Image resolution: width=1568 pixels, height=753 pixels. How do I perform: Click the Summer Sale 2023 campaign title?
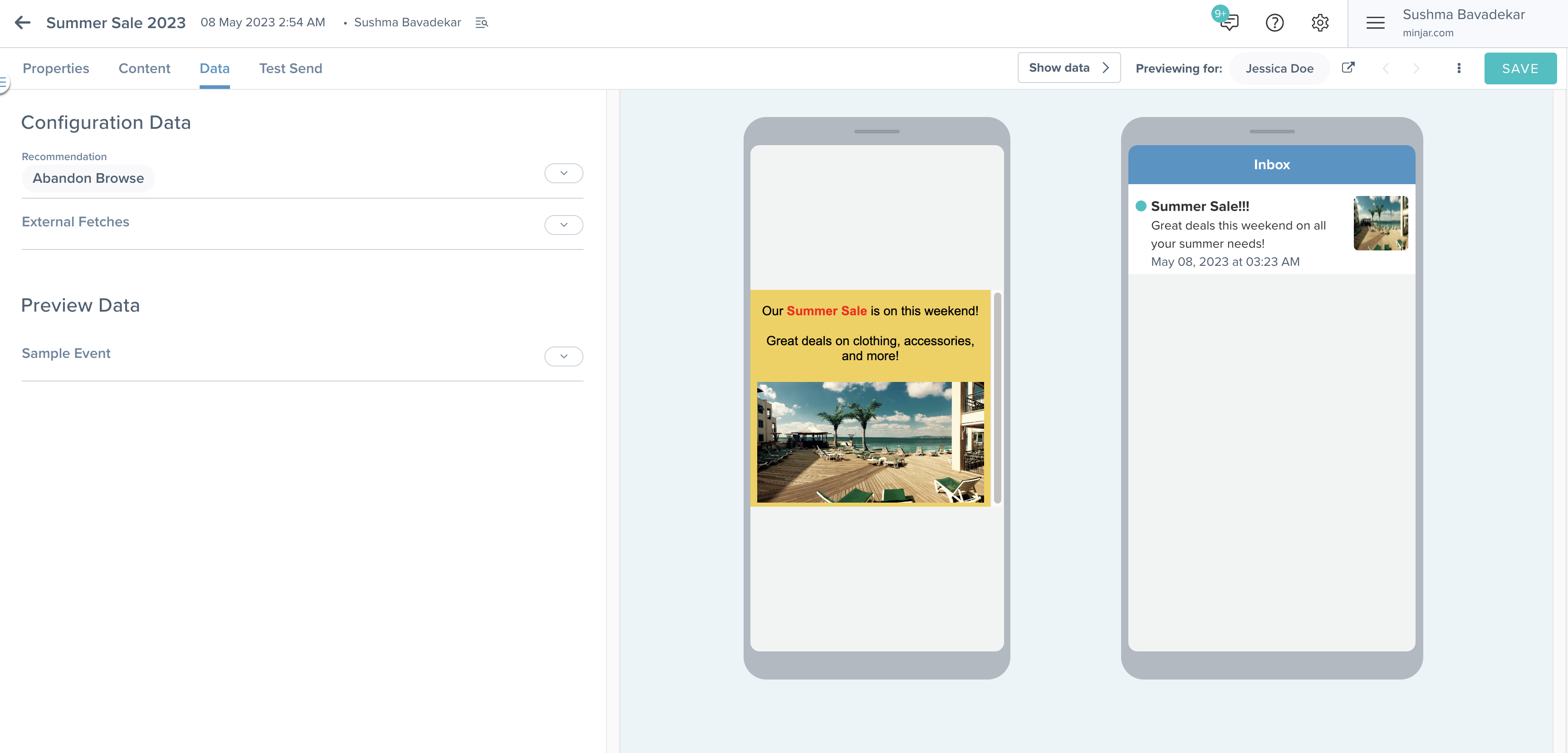[x=116, y=23]
